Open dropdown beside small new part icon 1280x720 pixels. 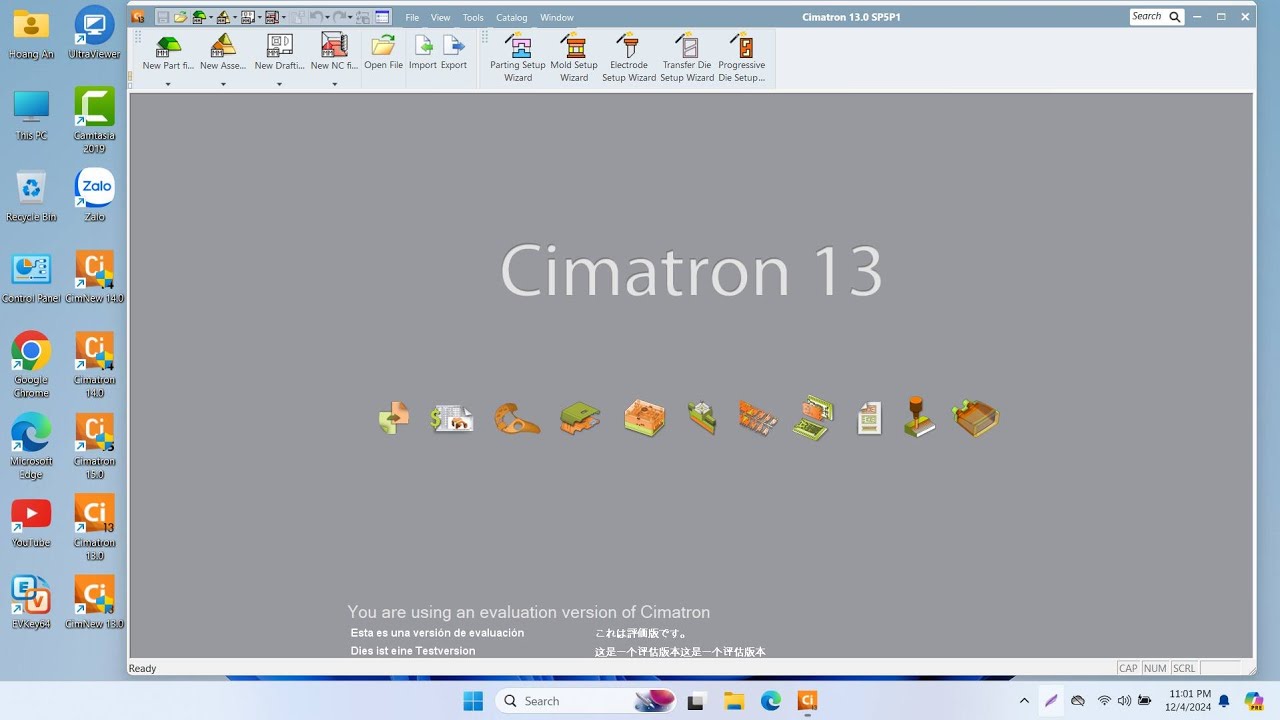211,17
